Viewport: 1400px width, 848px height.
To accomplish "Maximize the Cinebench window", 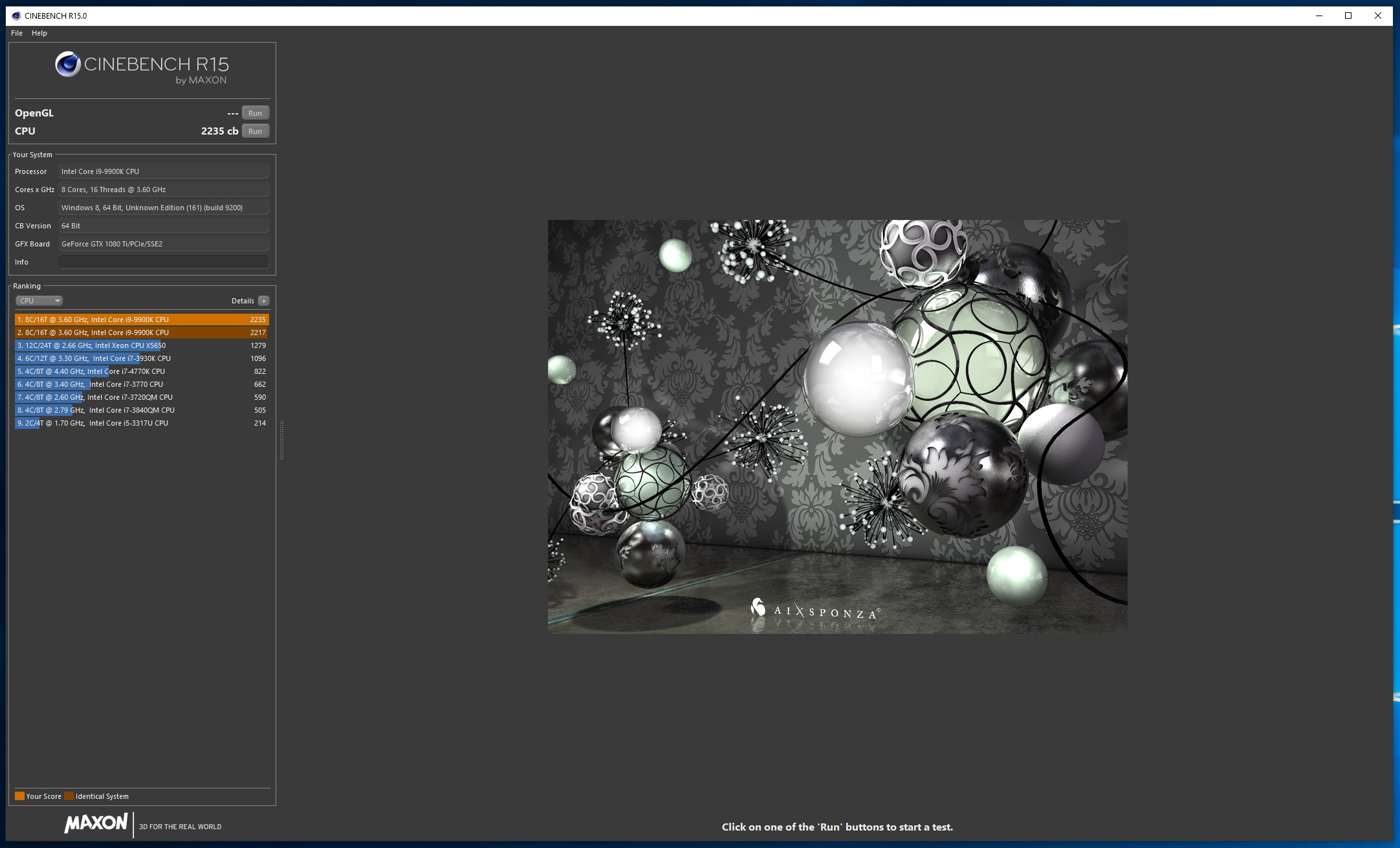I will tap(1348, 16).
